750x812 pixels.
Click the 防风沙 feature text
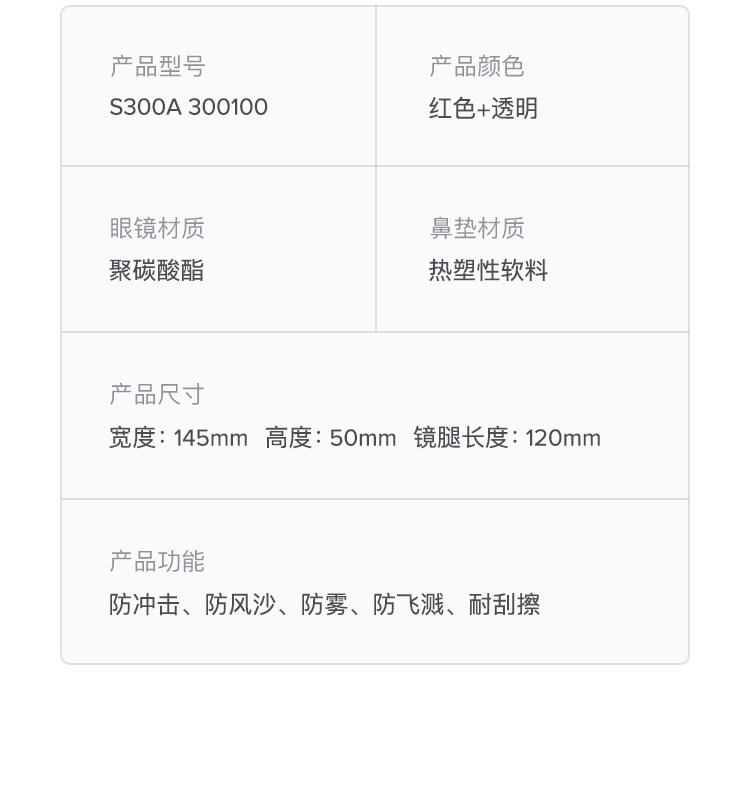(x=240, y=604)
